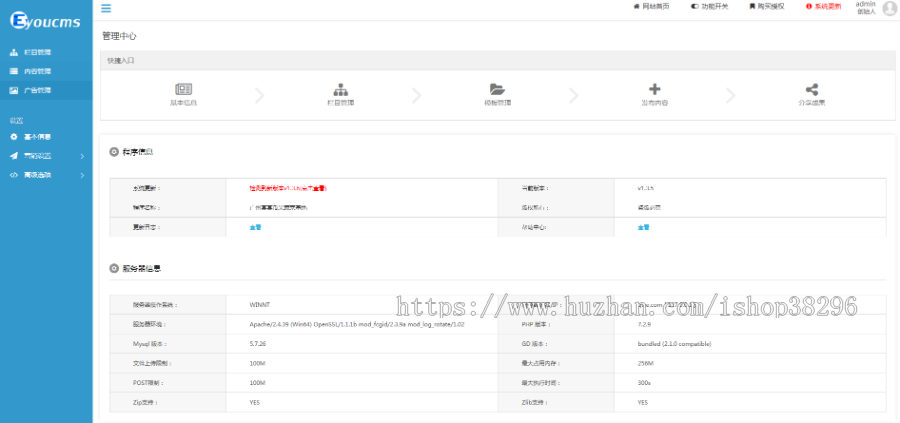The height and width of the screenshot is (423, 900).
Task: Open 功能开关 toggle in top bar
Action: click(x=709, y=6)
